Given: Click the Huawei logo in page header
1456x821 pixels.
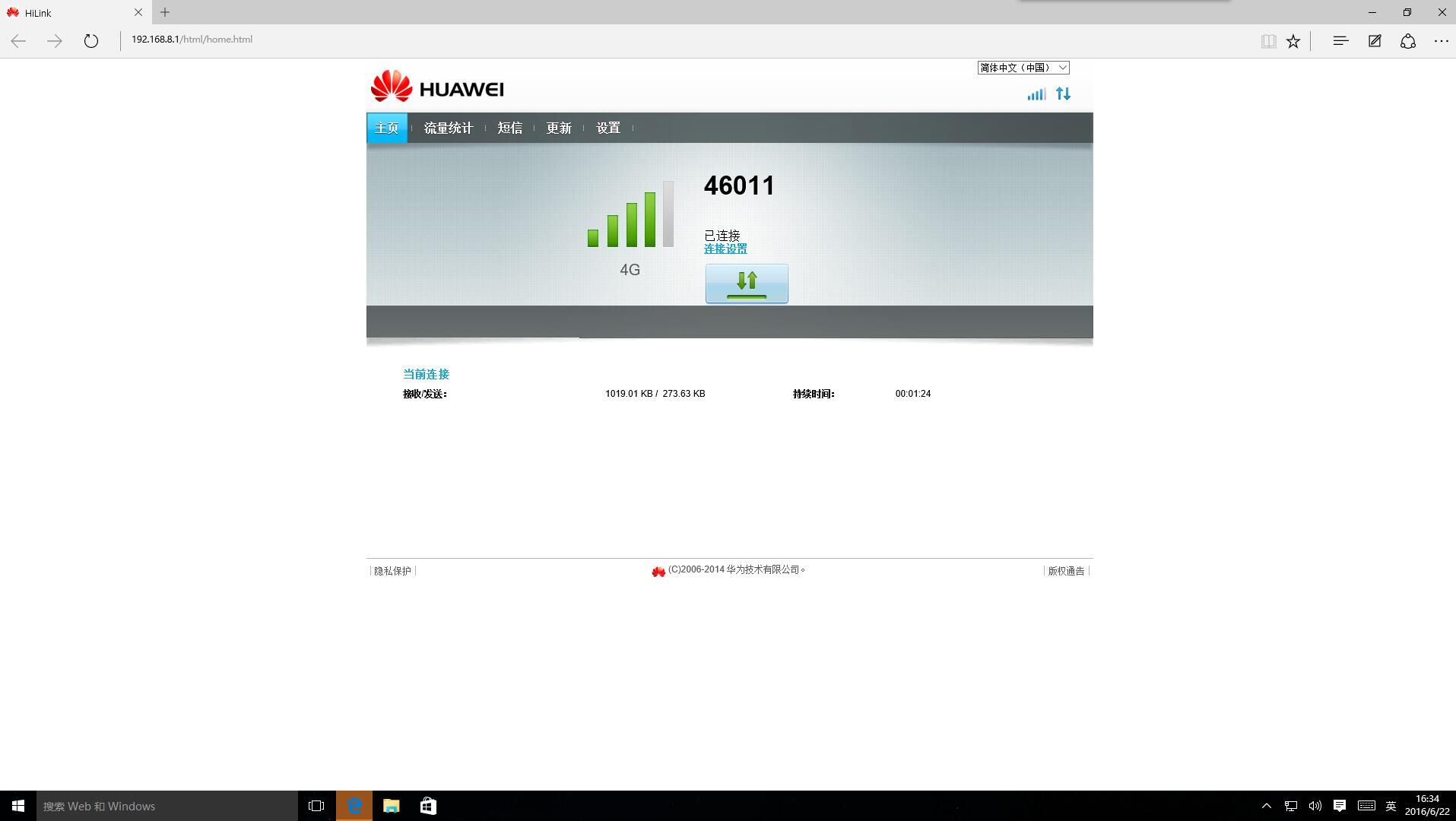Looking at the screenshot, I should tap(437, 86).
